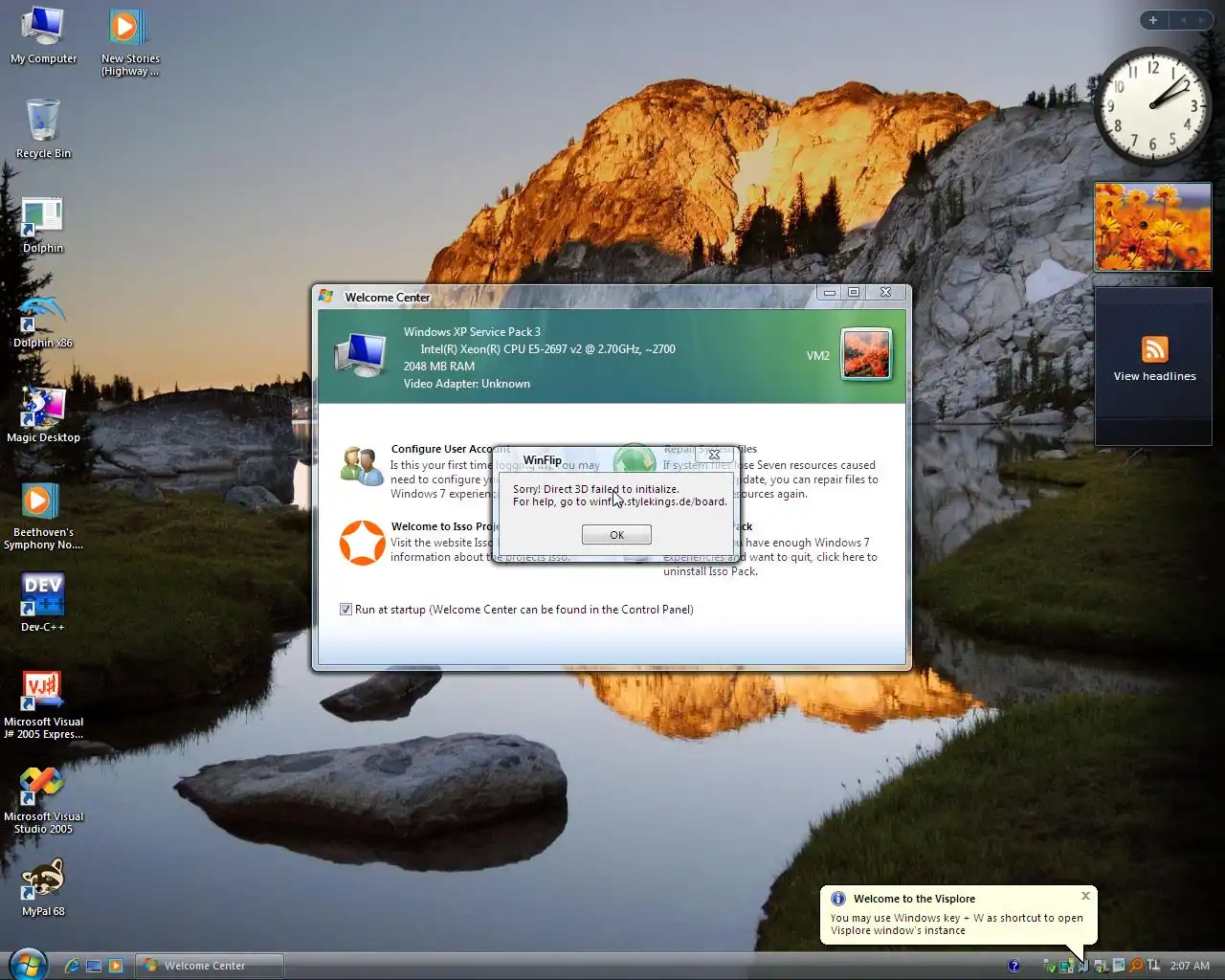The height and width of the screenshot is (980, 1225).
Task: Click the computer monitor icon in Welcome Center
Action: 360,355
